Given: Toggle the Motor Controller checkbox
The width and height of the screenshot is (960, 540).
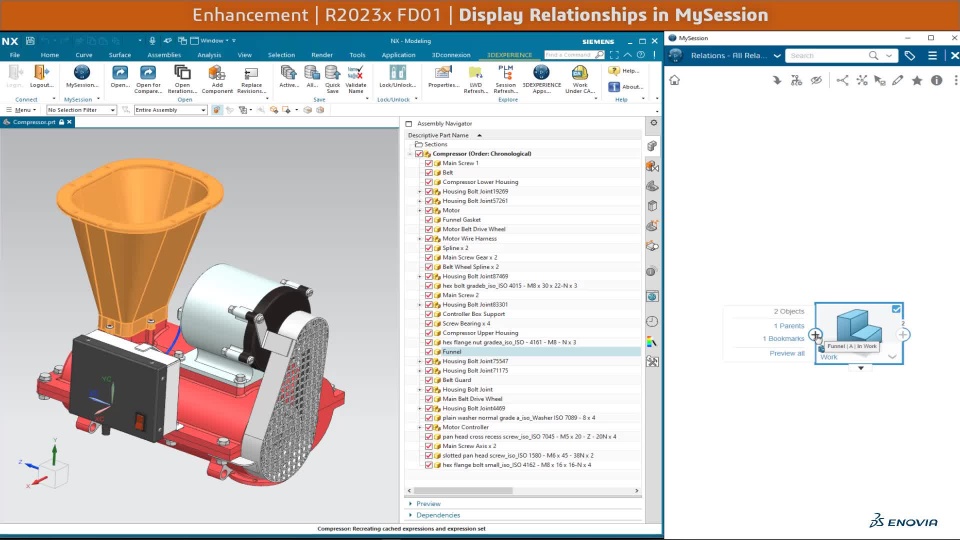Looking at the screenshot, I should coord(429,427).
